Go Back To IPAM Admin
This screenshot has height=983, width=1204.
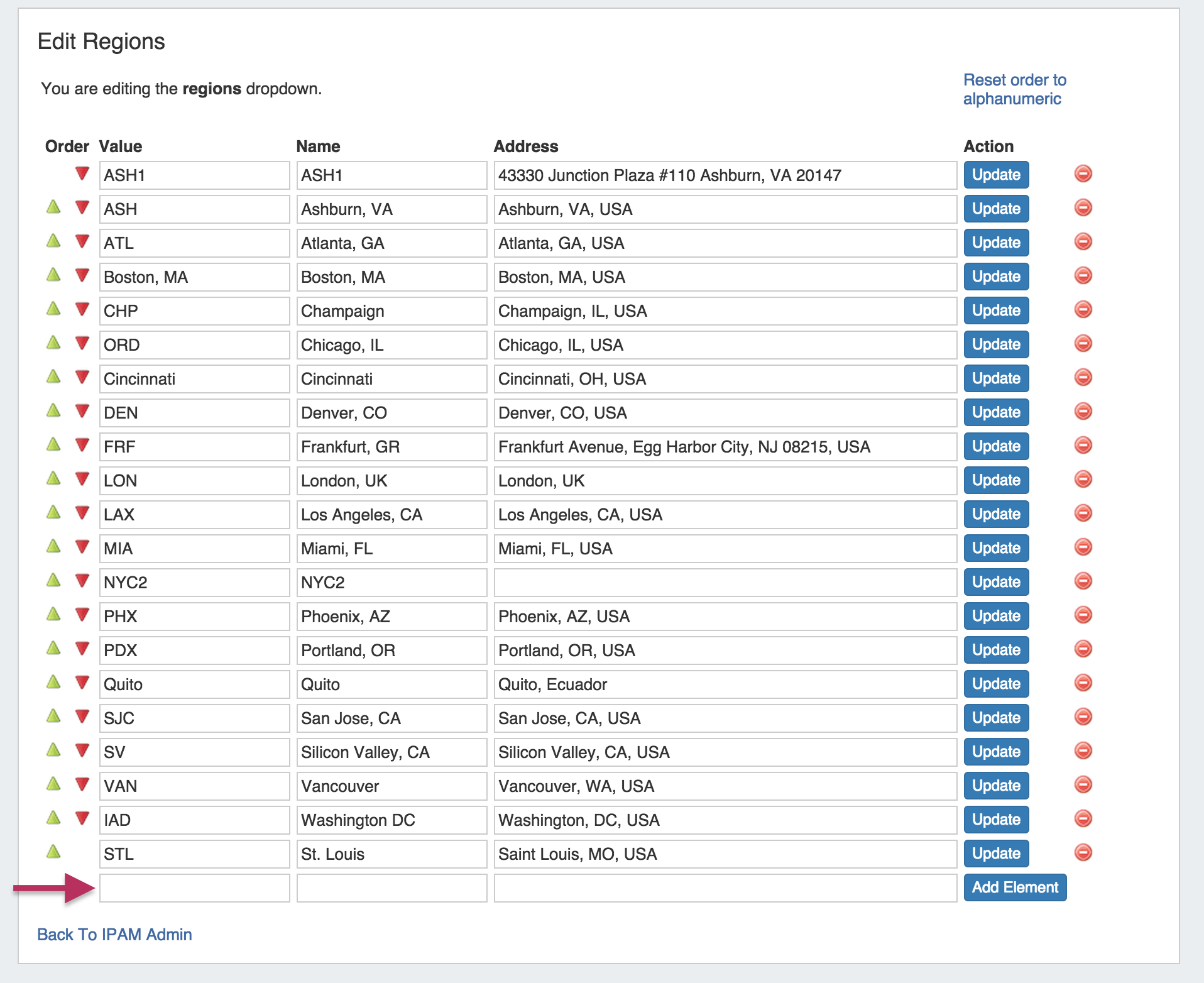coord(114,935)
